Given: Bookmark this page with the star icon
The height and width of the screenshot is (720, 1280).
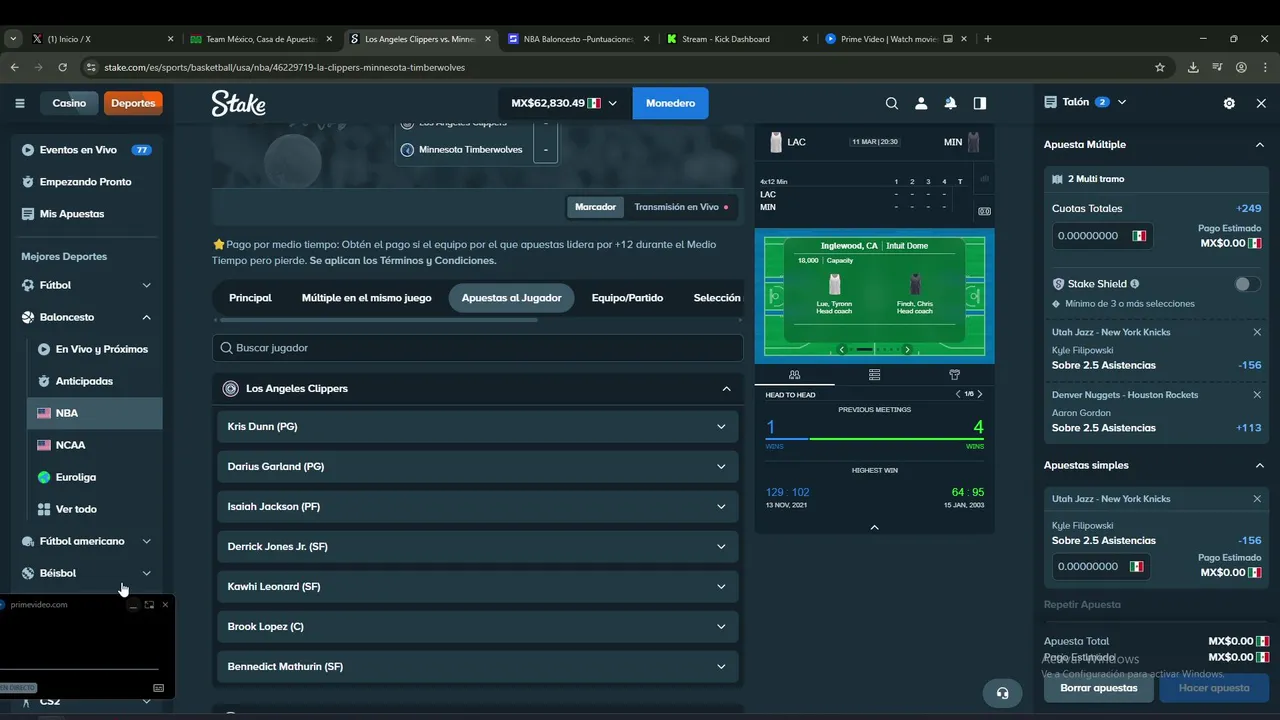Looking at the screenshot, I should (1160, 67).
